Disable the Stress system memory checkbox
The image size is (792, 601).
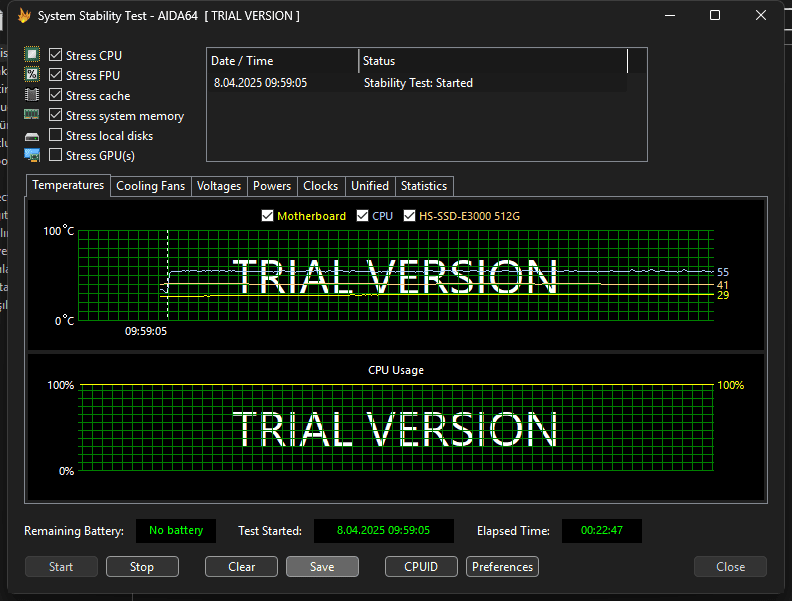[55, 115]
